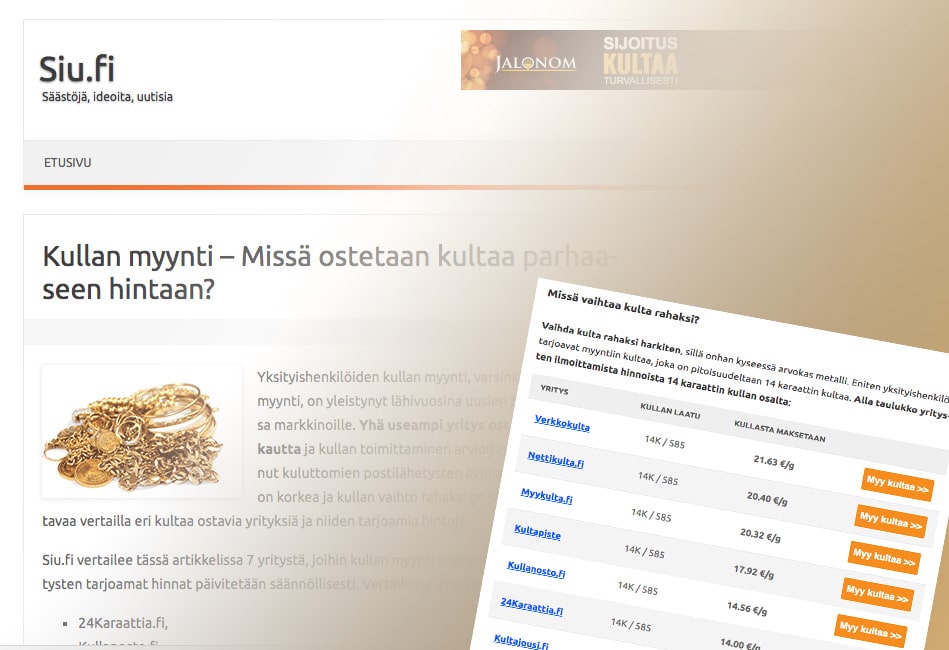Click the Siu.fi site logo title
The image size is (949, 650).
(x=77, y=68)
